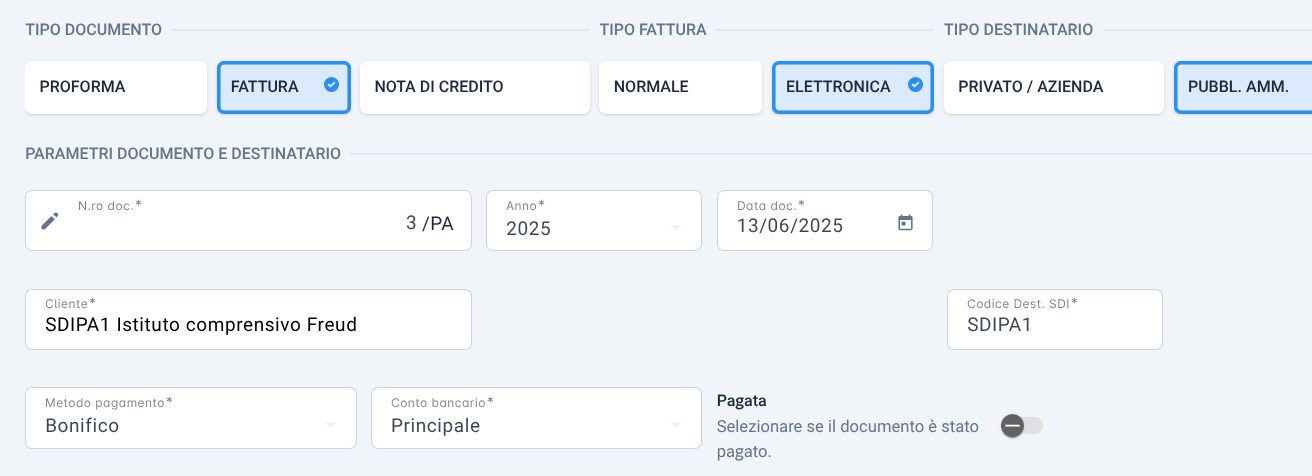Click the pencil edit icon beside N.ro doc.
Viewport: 1312px width, 476px height.
[50, 221]
